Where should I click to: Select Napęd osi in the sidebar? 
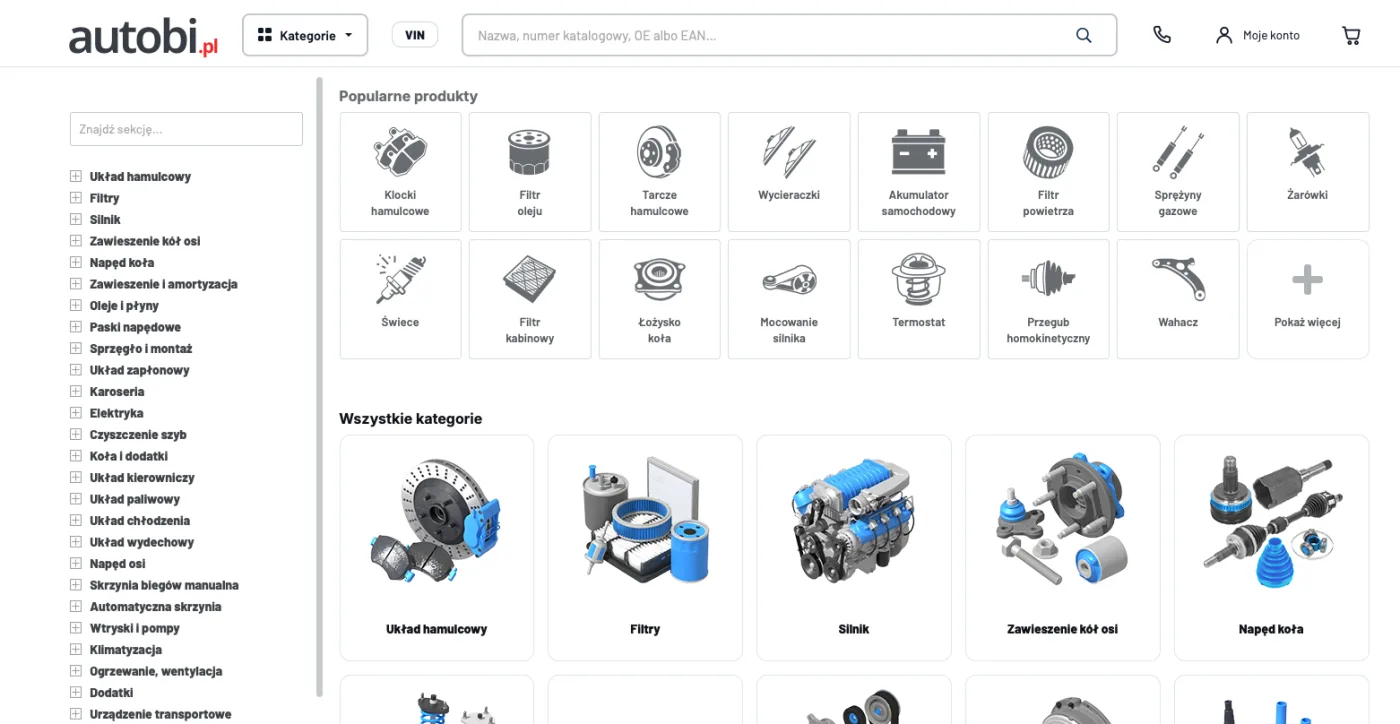click(x=118, y=564)
